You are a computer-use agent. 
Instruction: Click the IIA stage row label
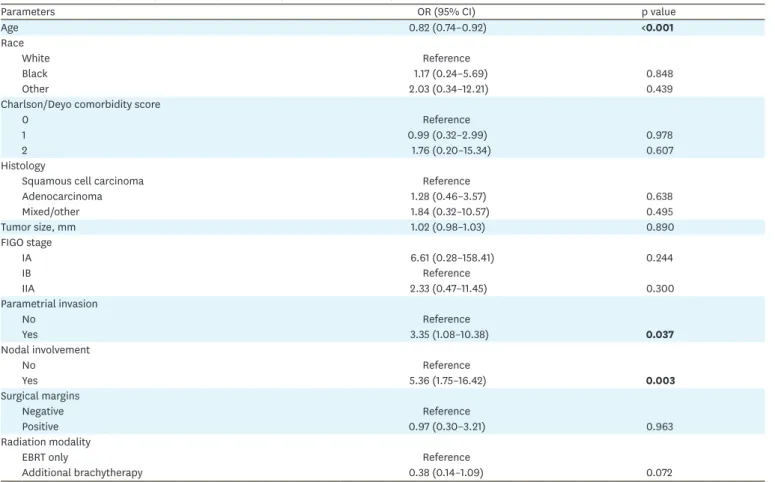point(28,288)
